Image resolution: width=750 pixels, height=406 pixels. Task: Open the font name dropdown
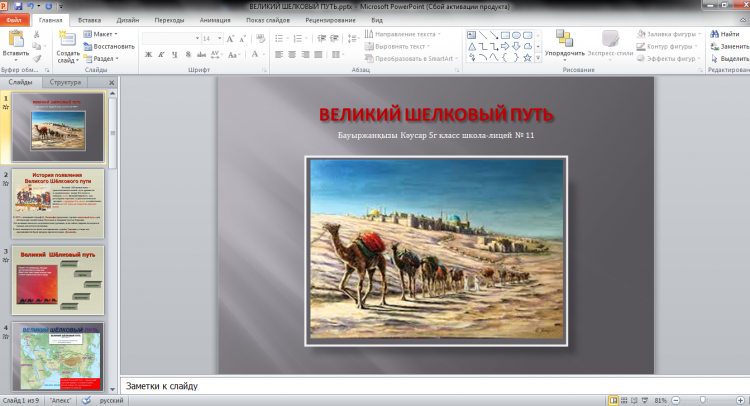197,38
